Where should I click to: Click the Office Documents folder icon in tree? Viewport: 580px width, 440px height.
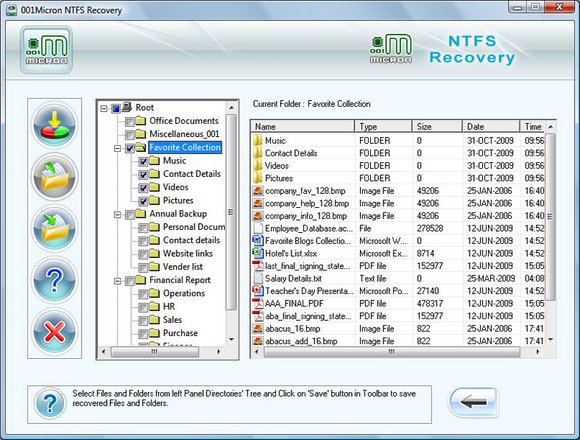(x=141, y=121)
